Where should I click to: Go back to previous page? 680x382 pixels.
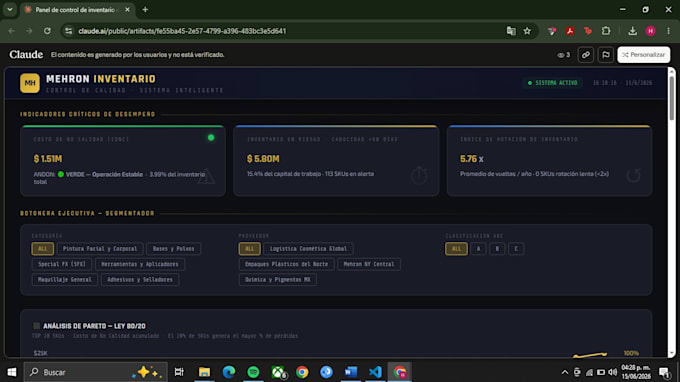pyautogui.click(x=12, y=31)
